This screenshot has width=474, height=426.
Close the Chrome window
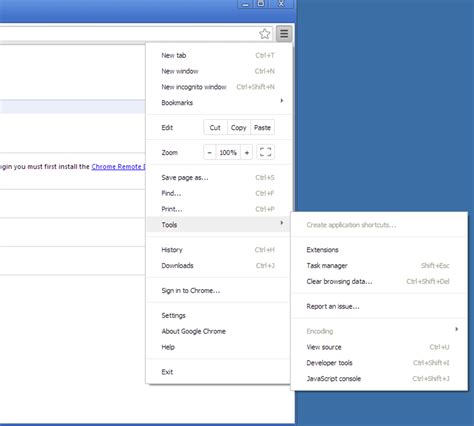281,4
